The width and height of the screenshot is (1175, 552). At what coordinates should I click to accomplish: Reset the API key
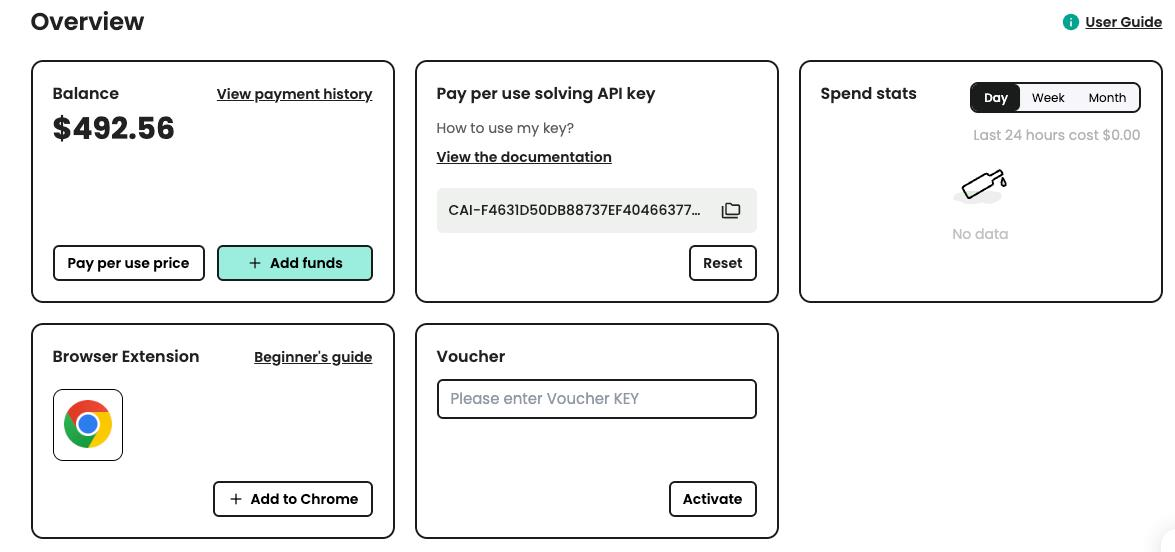click(722, 263)
